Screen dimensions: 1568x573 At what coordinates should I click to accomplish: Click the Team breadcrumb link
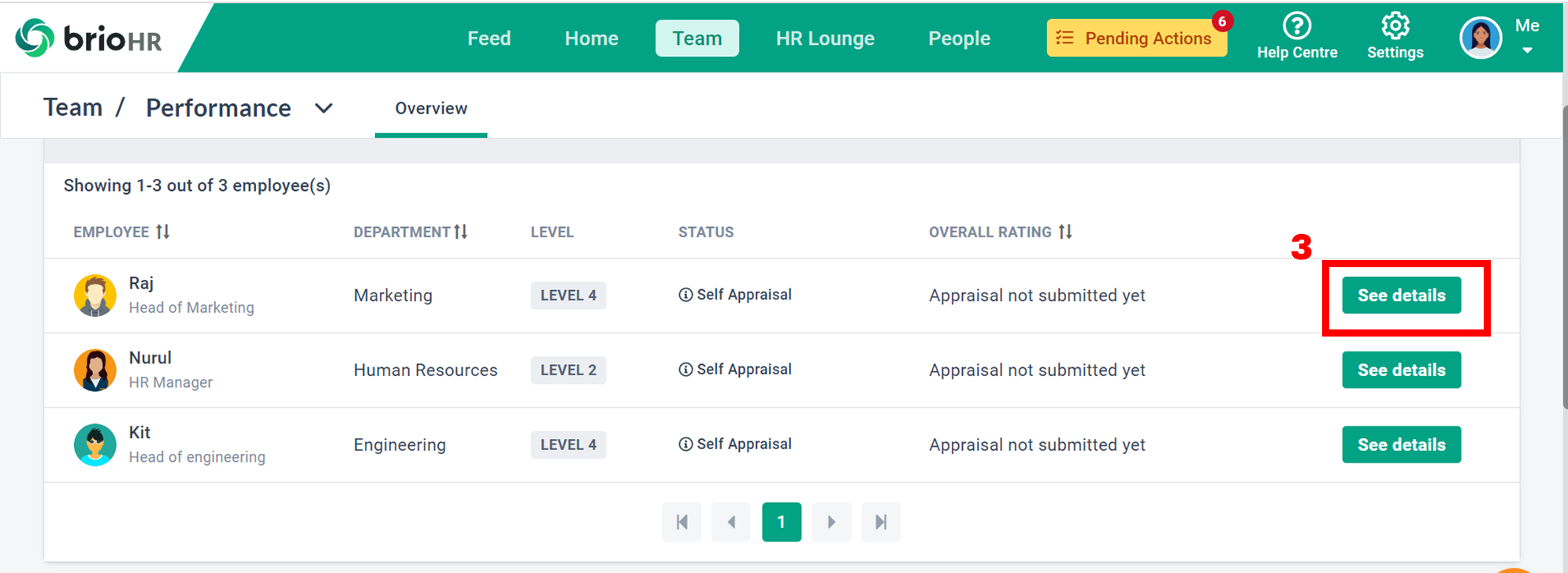(72, 107)
